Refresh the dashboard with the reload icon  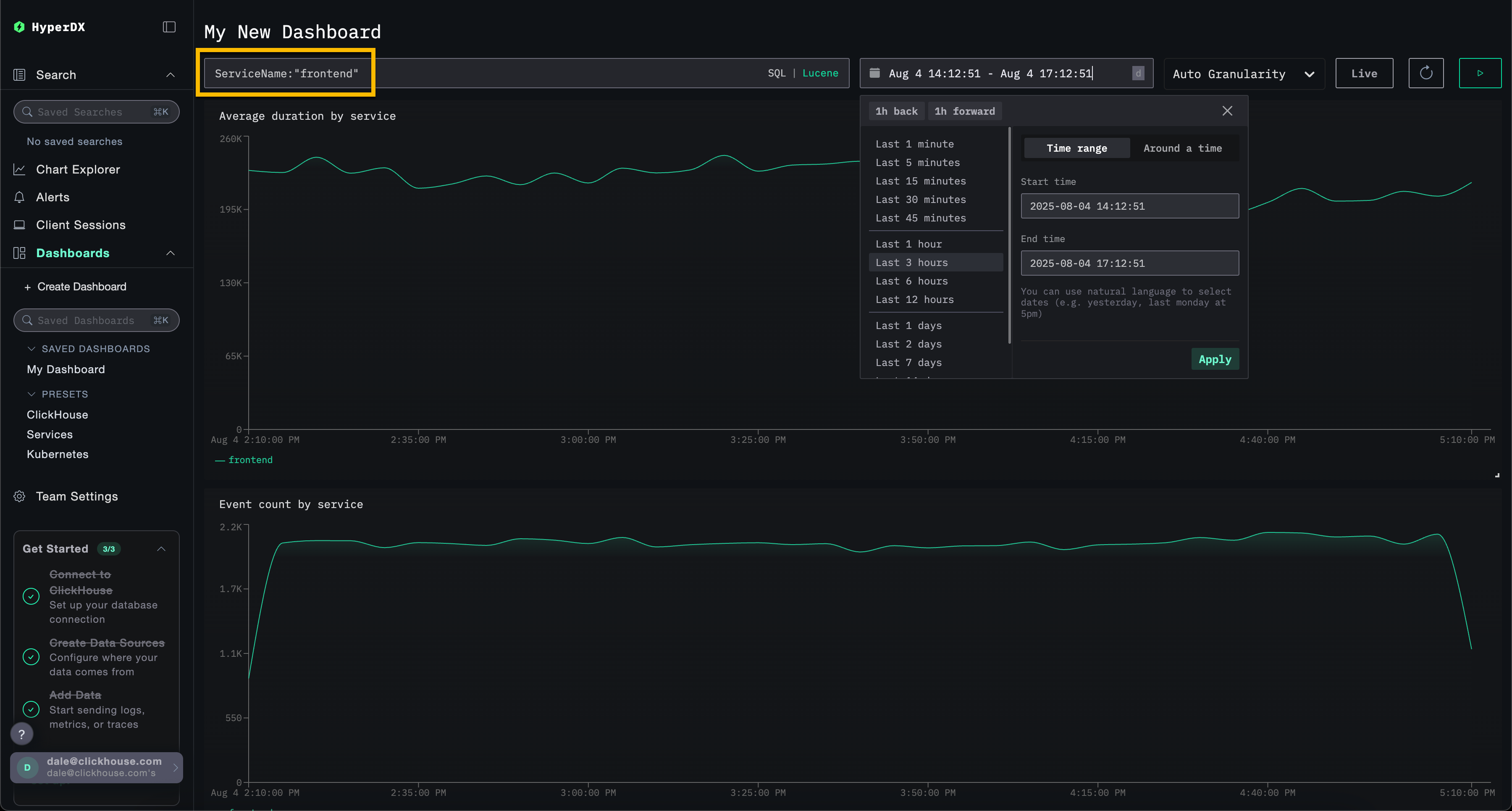pos(1426,73)
